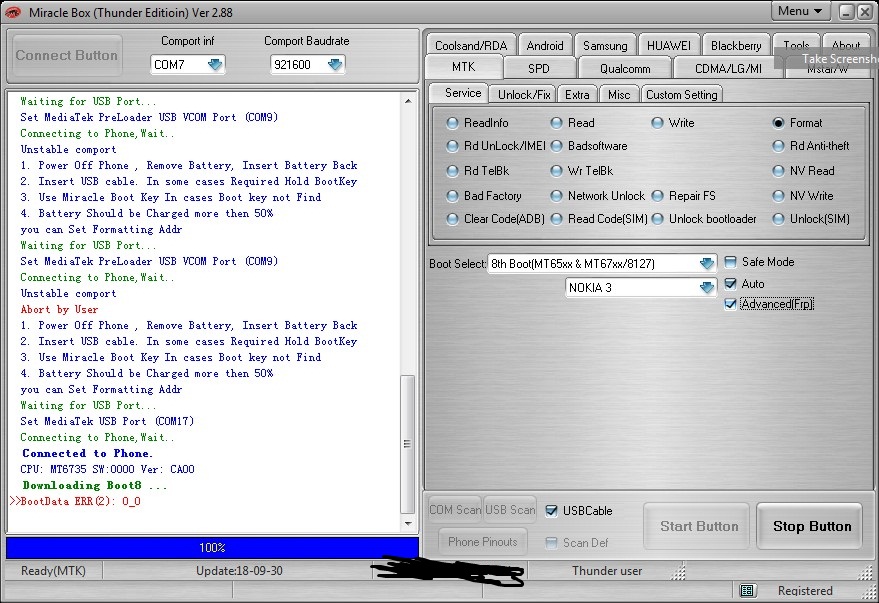Select the Write radio option
The width and height of the screenshot is (879, 603).
coord(658,123)
